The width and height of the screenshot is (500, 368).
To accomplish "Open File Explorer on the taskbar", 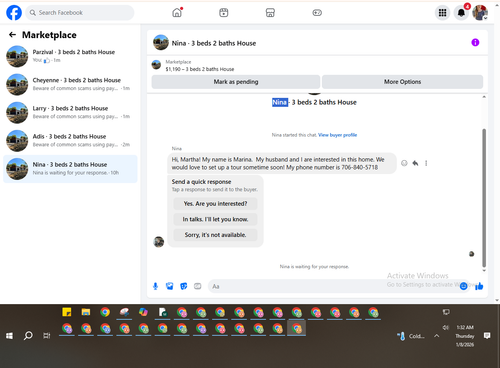I will pyautogui.click(x=86, y=312).
